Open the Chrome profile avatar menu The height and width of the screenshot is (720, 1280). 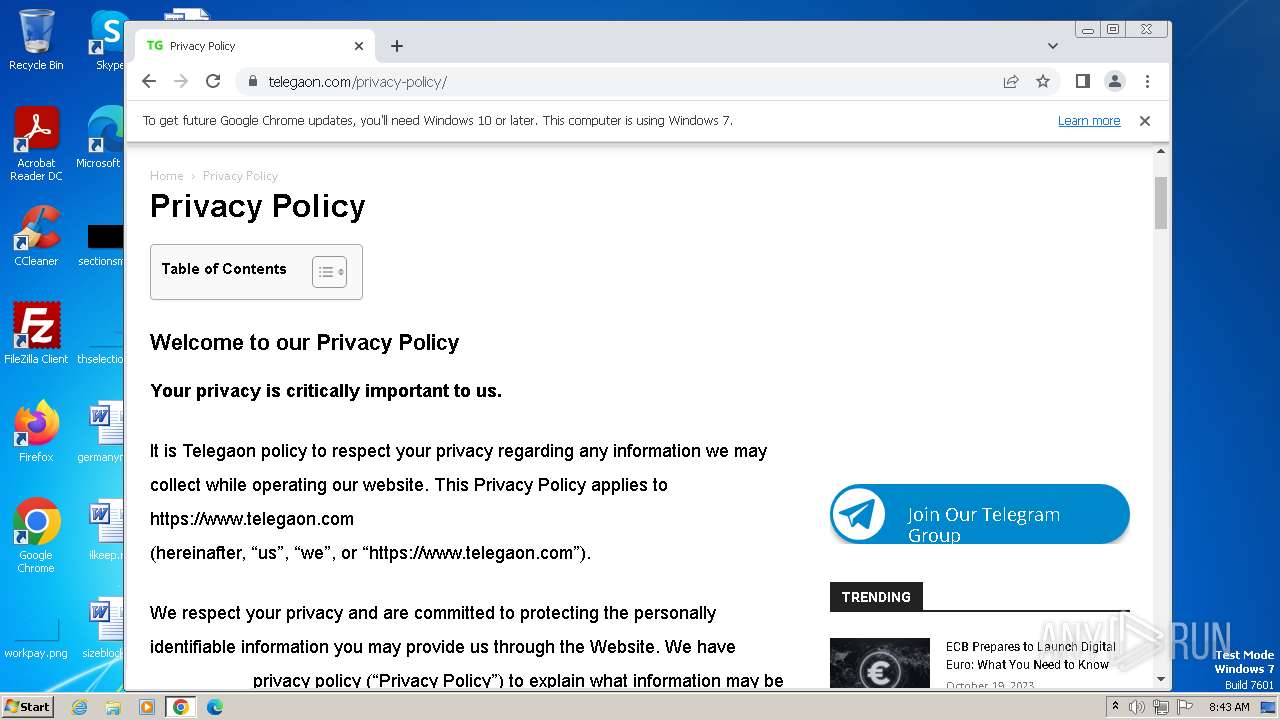(1115, 82)
